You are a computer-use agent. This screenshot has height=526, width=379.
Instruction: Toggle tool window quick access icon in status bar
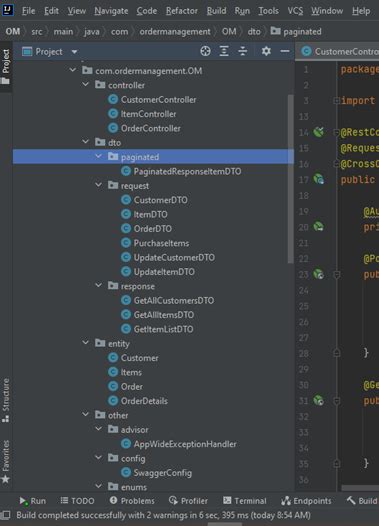(5, 515)
